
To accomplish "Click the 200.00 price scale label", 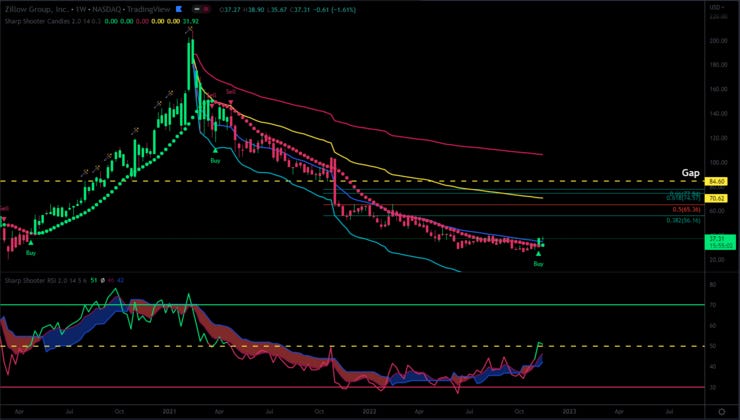I will click(x=718, y=41).
